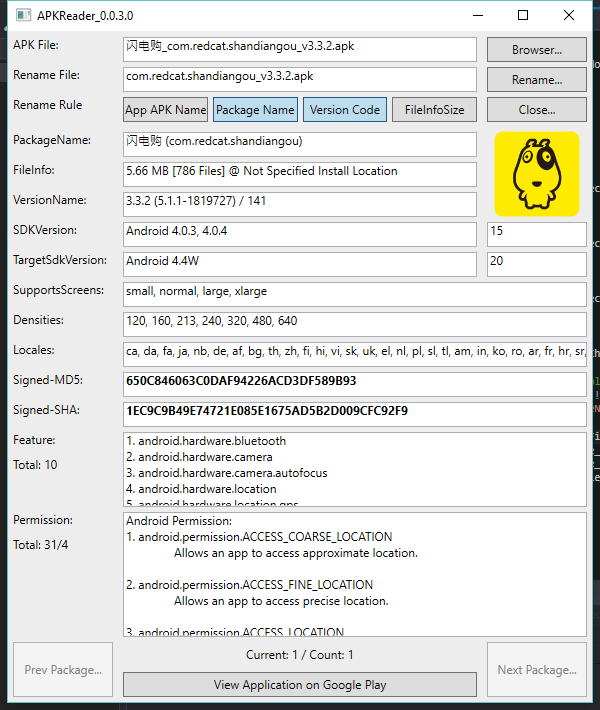Click the Locales list field
The image size is (600, 710).
click(x=354, y=352)
